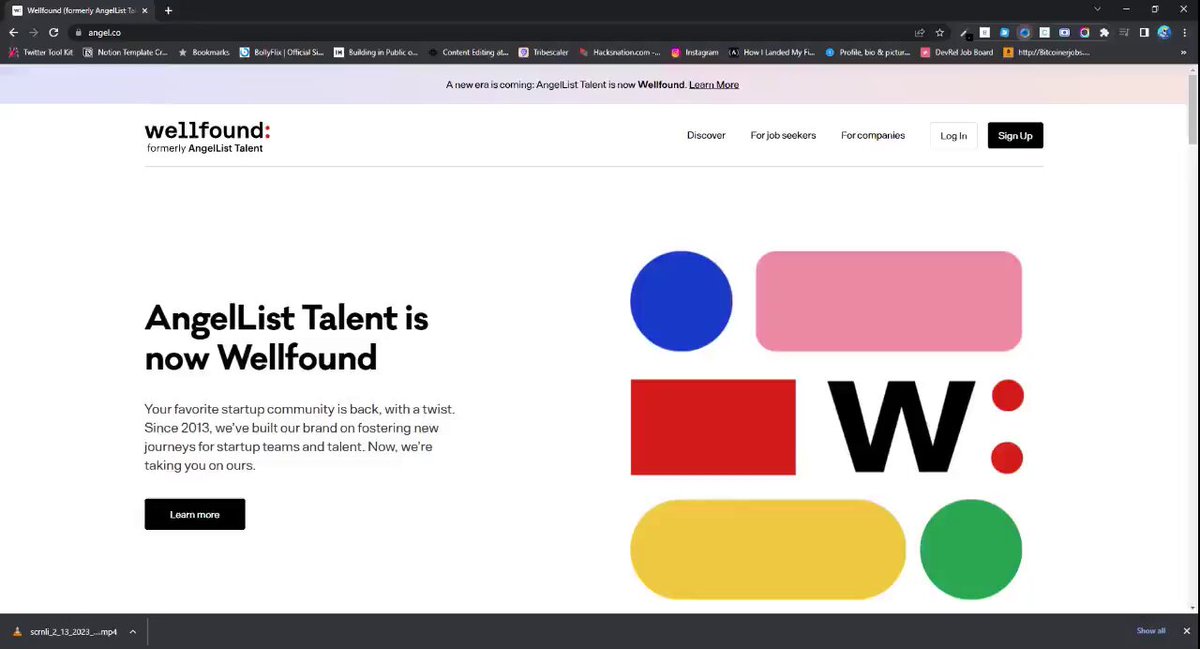Open the Content Editing bookmark
The width and height of the screenshot is (1200, 649).
click(x=468, y=52)
